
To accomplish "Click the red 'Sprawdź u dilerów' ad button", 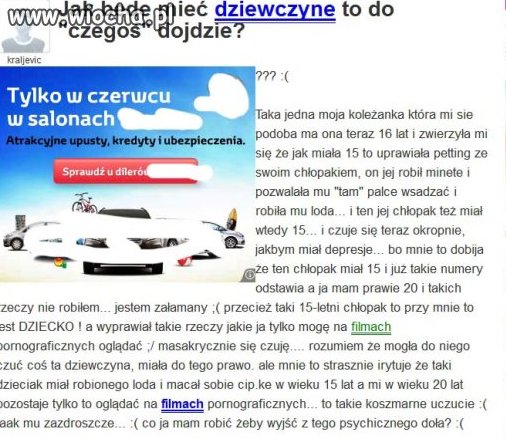I will point(126,171).
